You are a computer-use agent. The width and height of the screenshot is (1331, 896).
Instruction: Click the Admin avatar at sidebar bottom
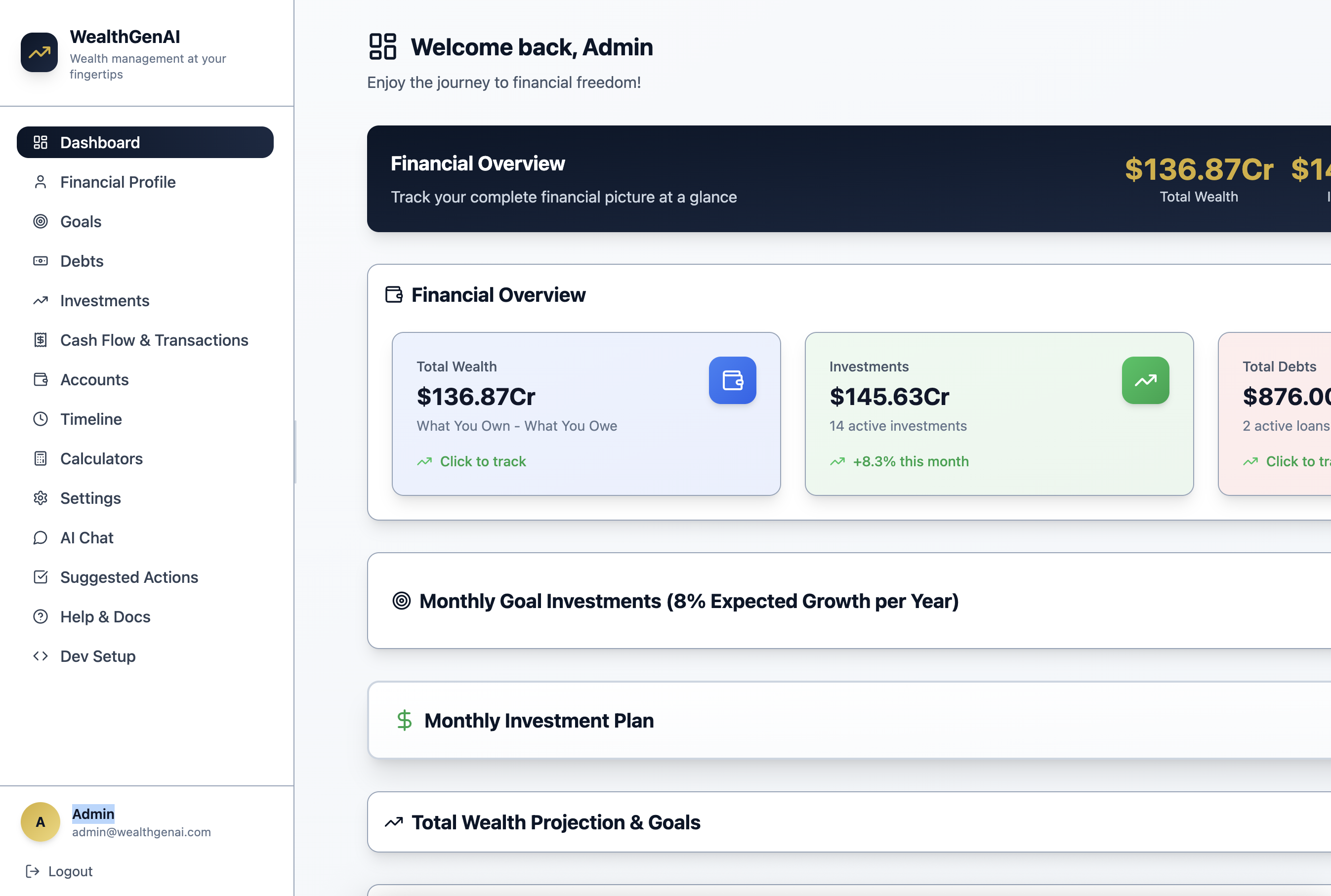[40, 822]
